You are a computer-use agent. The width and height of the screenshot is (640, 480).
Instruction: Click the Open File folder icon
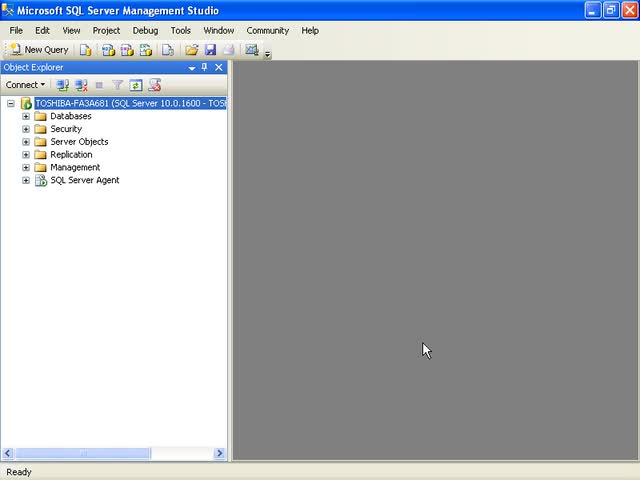pos(191,50)
